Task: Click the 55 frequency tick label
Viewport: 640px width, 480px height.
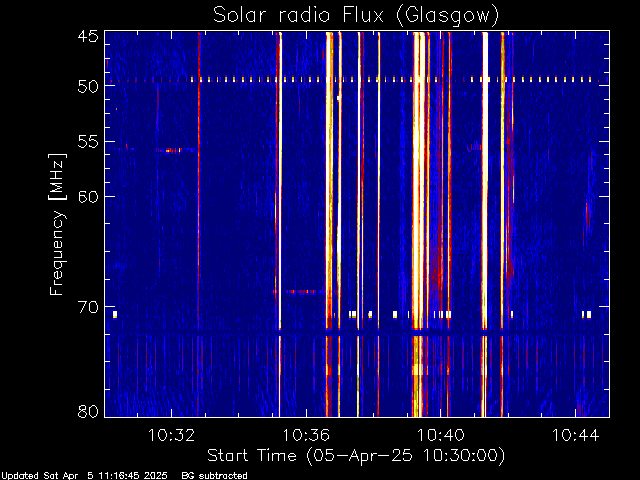Action: [88, 142]
